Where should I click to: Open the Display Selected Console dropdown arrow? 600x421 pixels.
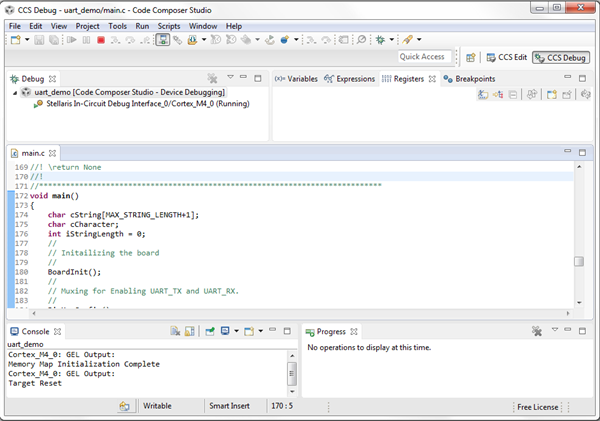pos(236,331)
